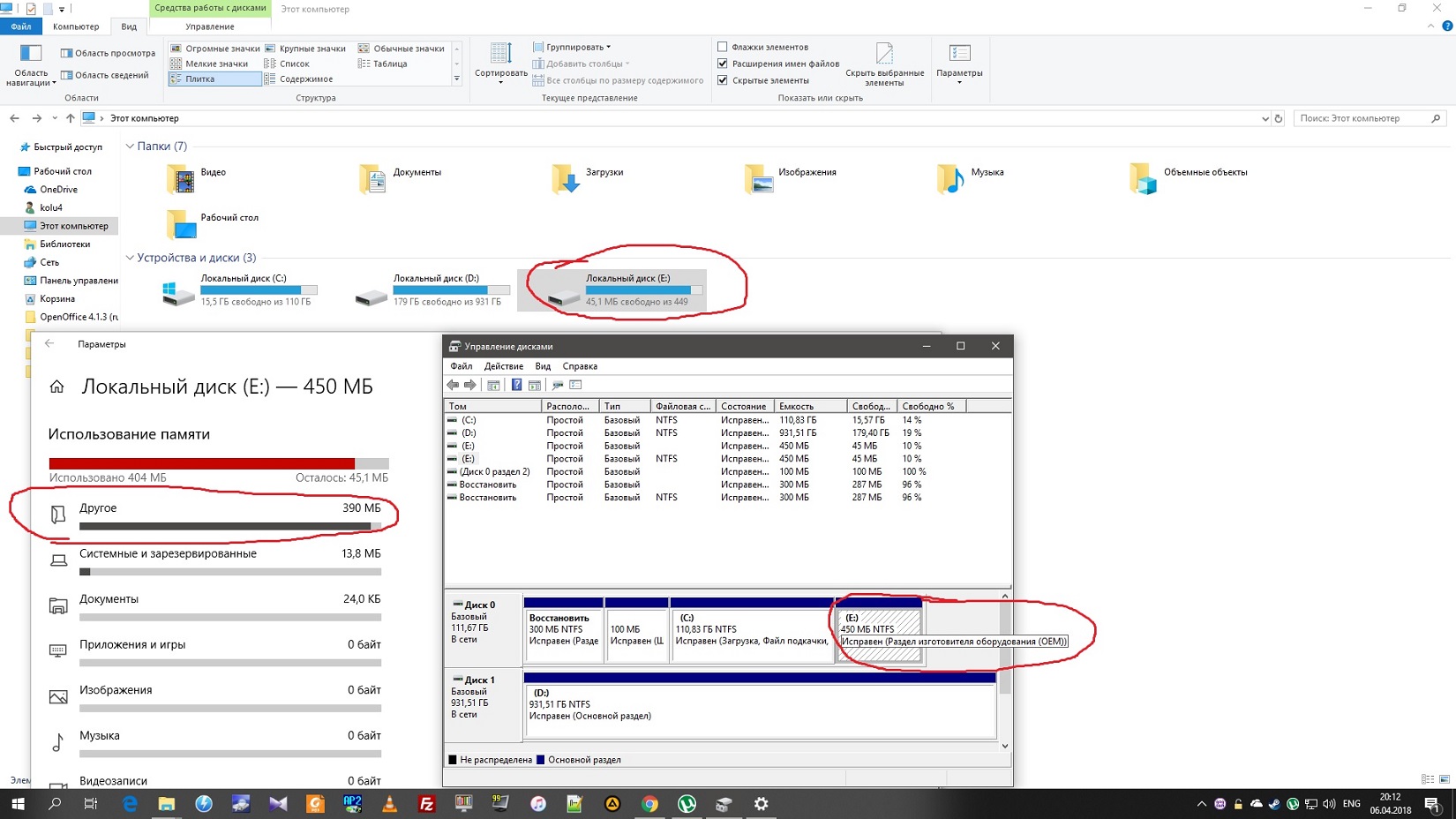
Task: Click the red storage usage bar
Action: 202,463
